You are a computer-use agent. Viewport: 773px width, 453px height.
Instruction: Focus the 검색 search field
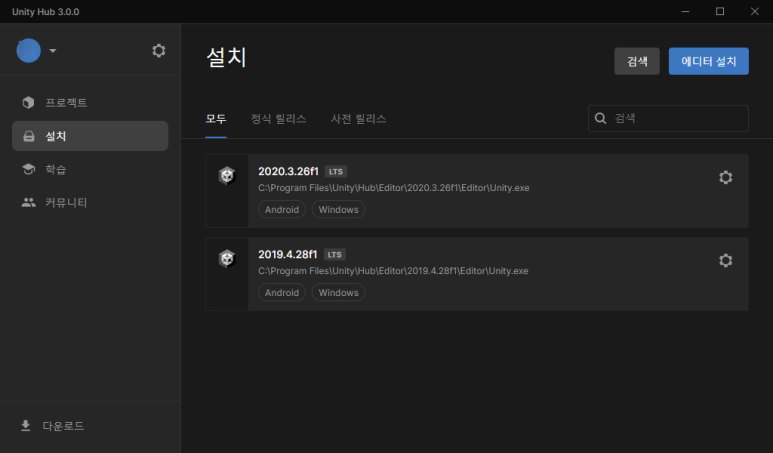668,118
